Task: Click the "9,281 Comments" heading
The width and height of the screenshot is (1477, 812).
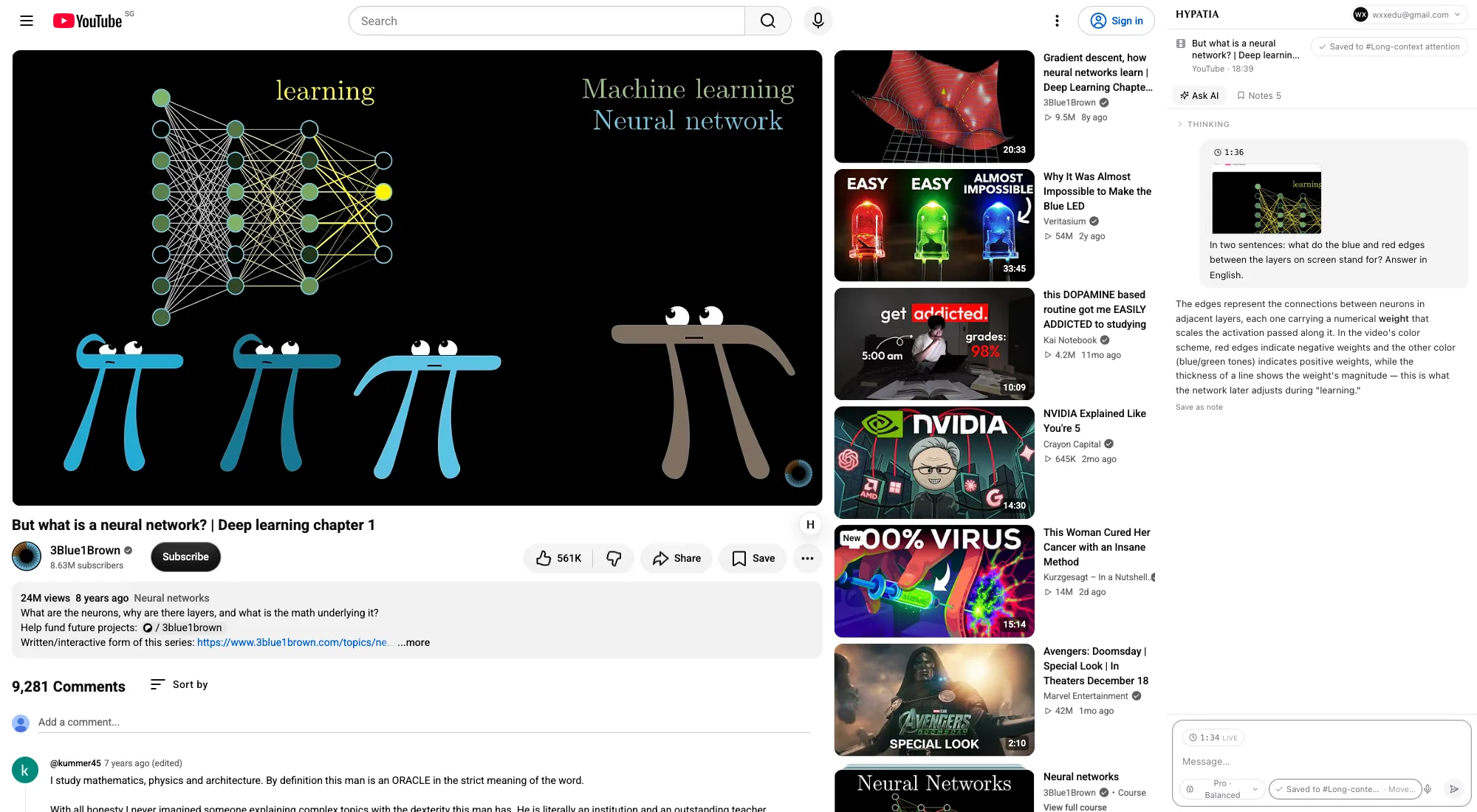Action: pyautogui.click(x=69, y=687)
